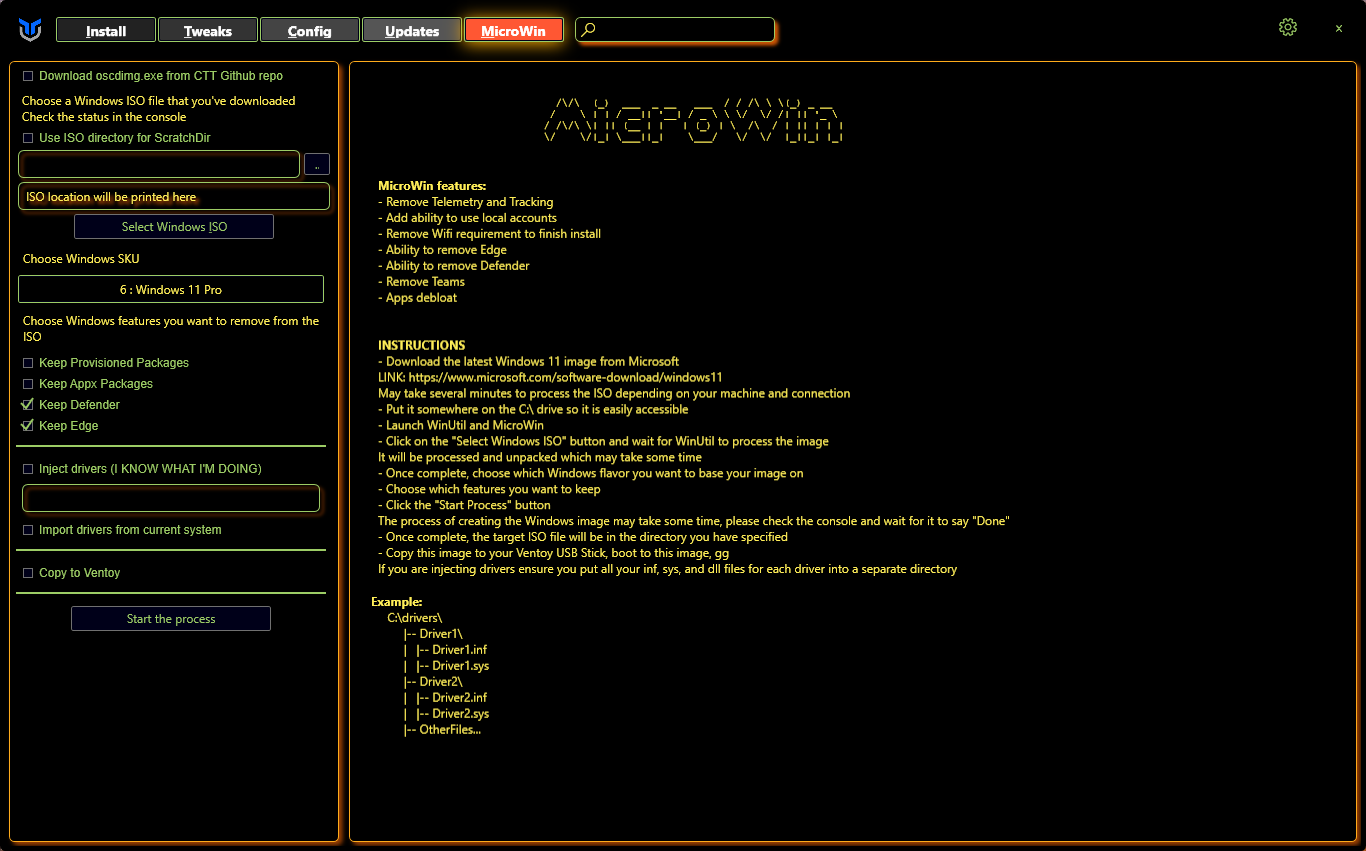This screenshot has height=851, width=1366.
Task: Open the settings gear icon
Action: tap(1288, 28)
